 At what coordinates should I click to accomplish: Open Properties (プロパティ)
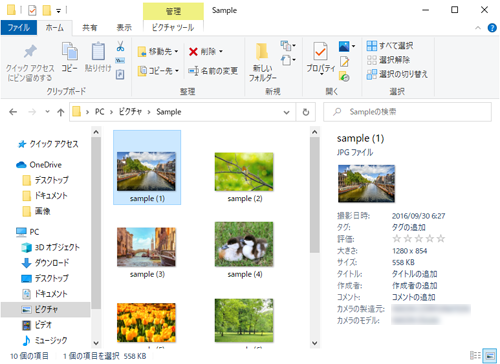tap(320, 58)
